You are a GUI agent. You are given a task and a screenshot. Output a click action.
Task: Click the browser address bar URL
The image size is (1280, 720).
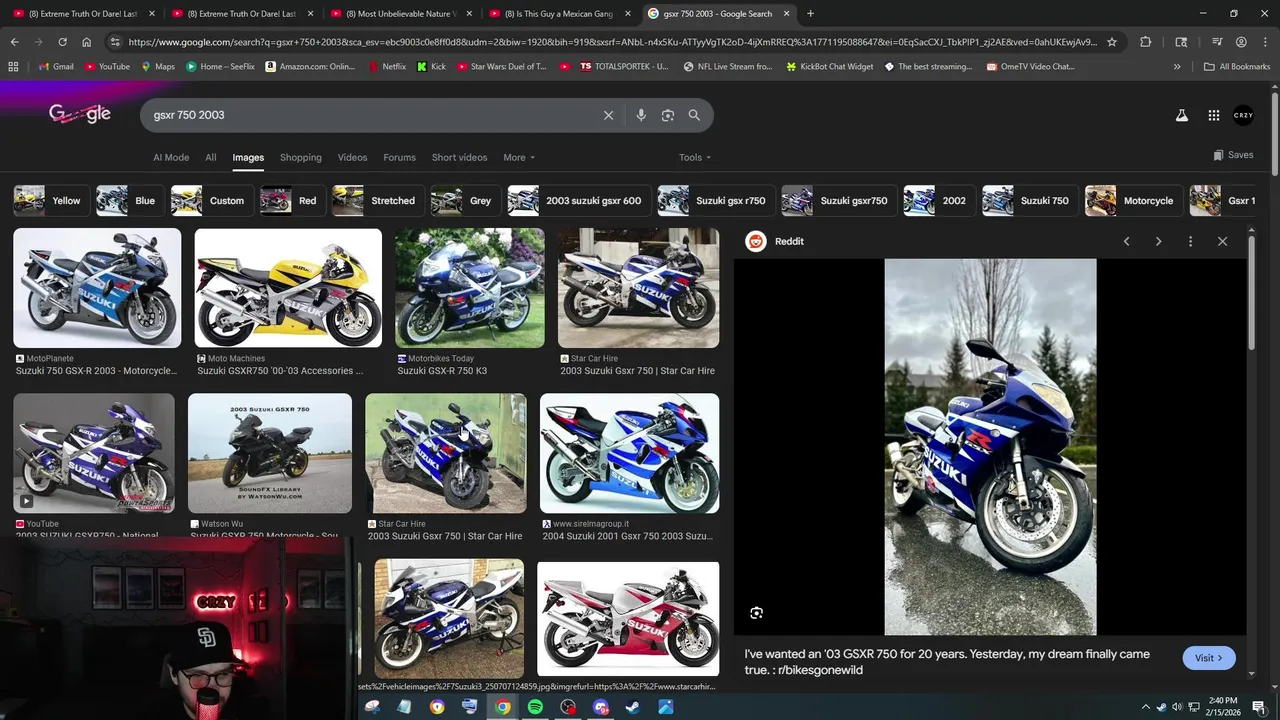pyautogui.click(x=612, y=42)
